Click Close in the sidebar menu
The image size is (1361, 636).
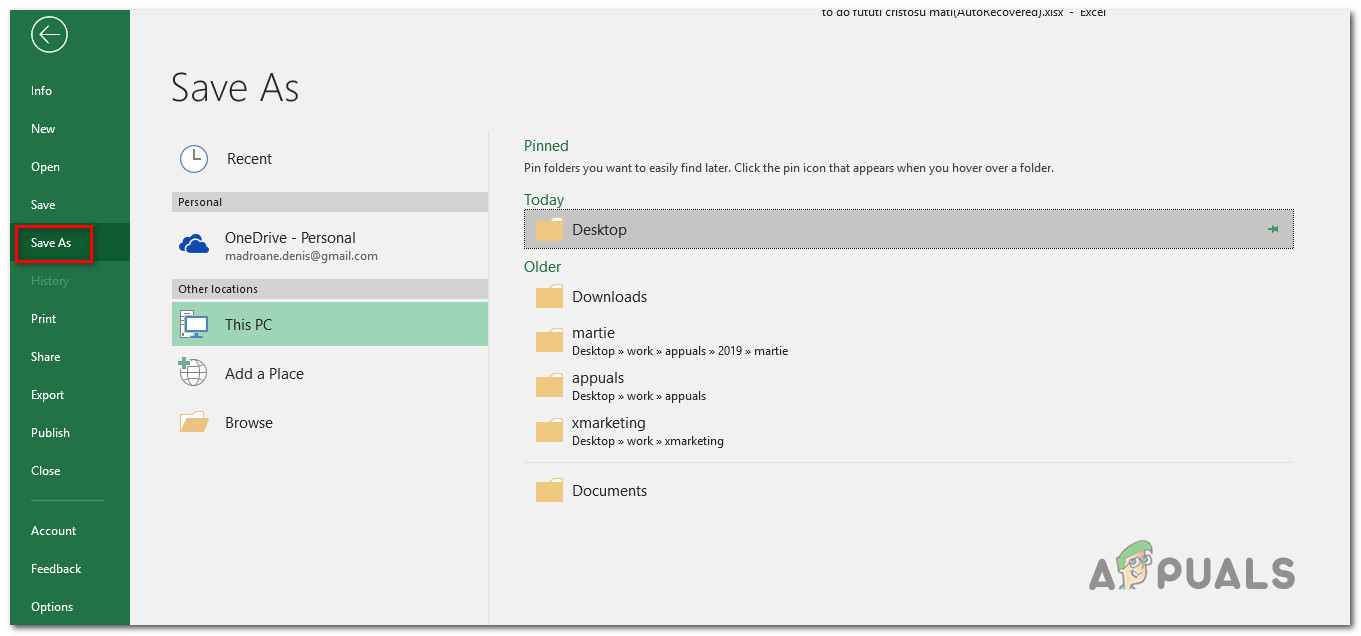(46, 471)
